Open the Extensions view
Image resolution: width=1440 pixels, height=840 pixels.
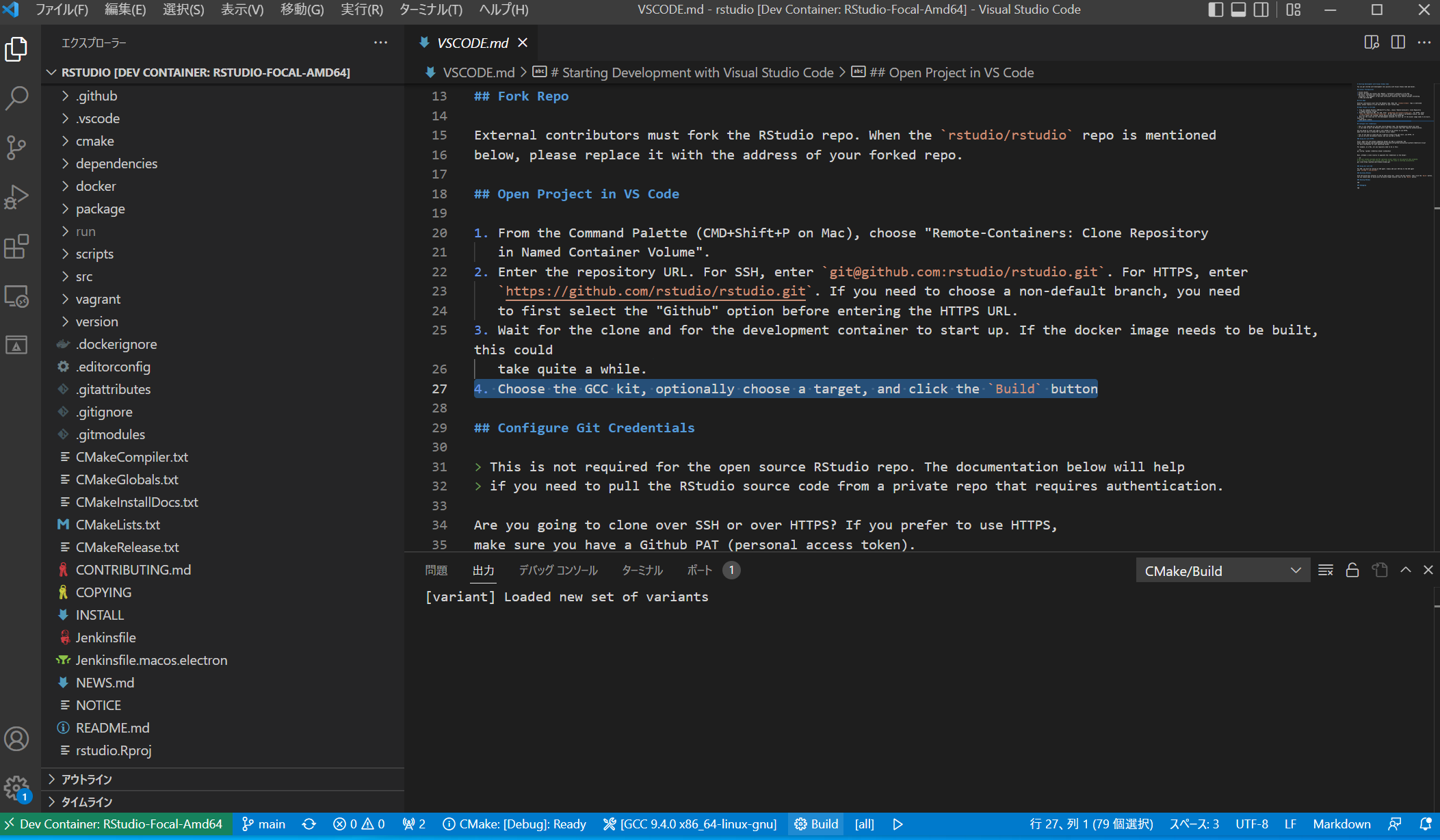(x=17, y=247)
